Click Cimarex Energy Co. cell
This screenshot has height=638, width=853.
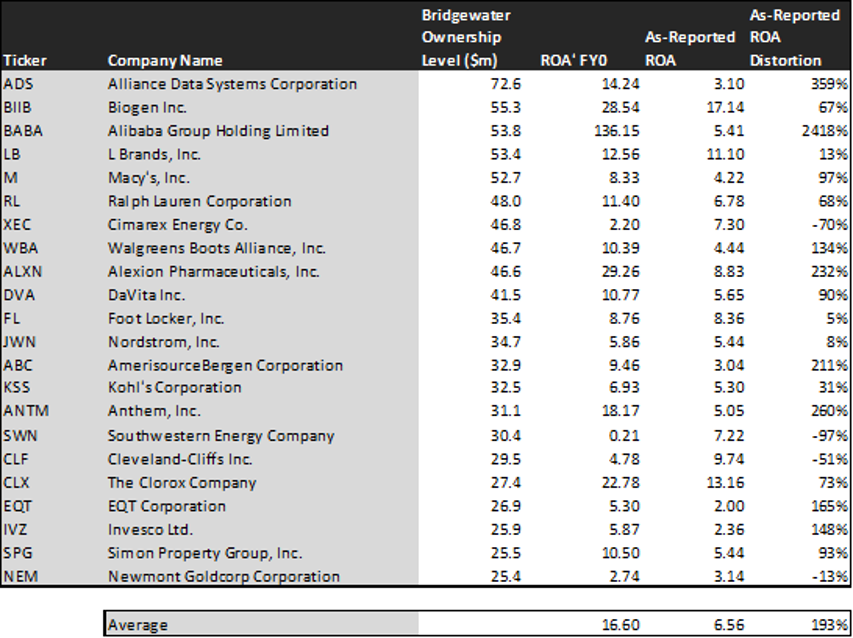point(177,225)
